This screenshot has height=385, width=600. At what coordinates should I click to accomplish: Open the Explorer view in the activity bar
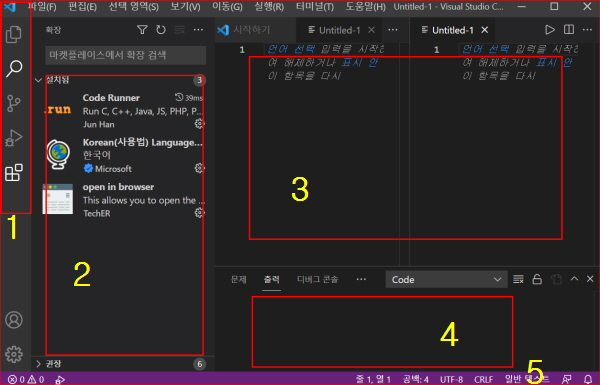click(14, 34)
